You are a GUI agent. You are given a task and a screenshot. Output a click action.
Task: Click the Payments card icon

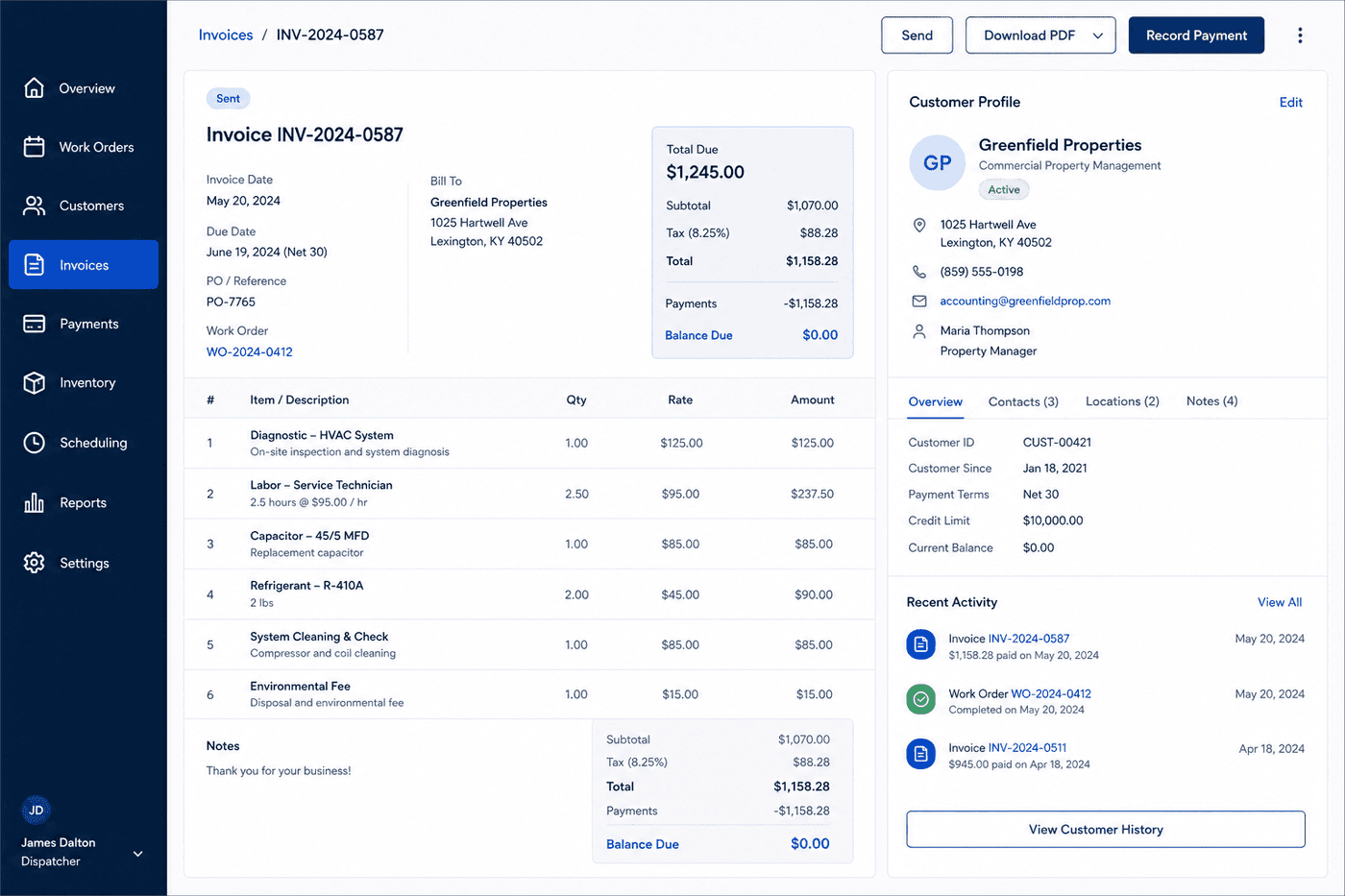[x=34, y=324]
